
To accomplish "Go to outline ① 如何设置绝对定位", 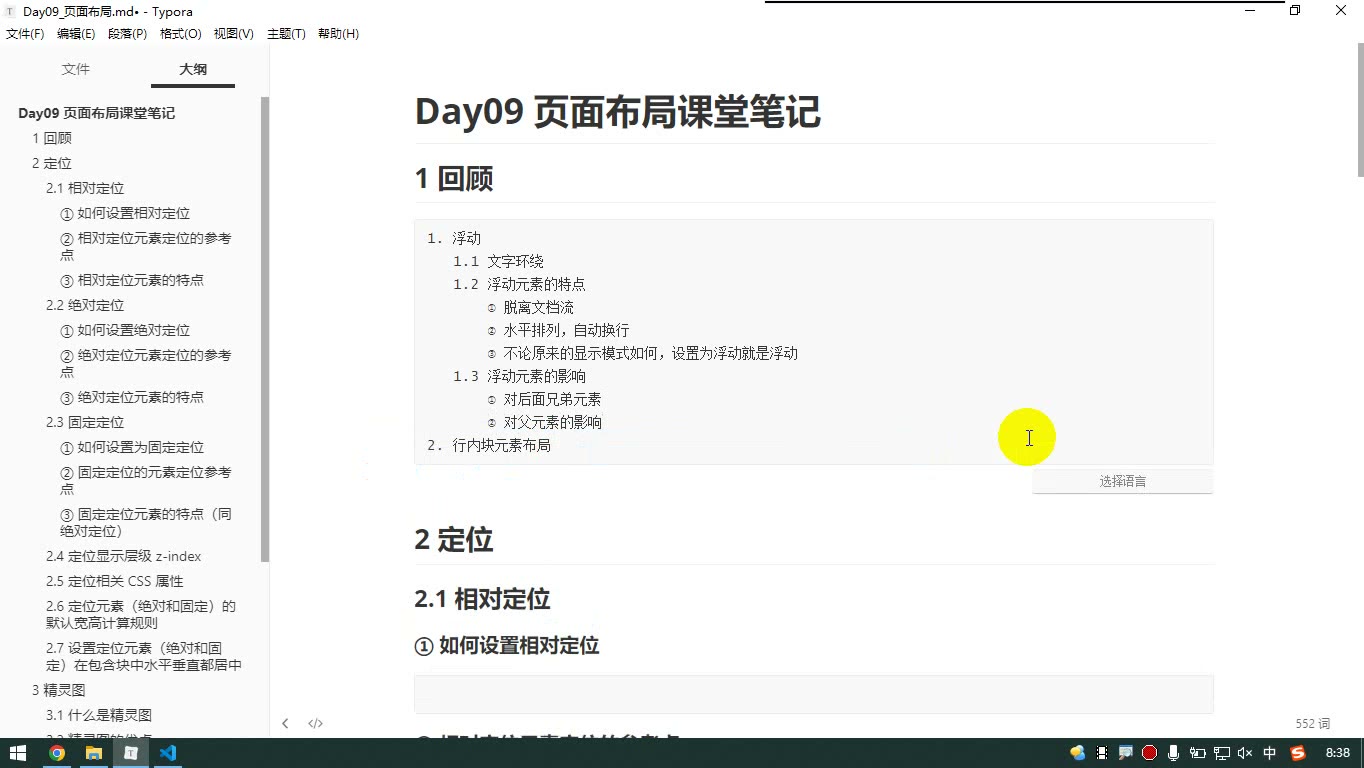I will click(125, 330).
